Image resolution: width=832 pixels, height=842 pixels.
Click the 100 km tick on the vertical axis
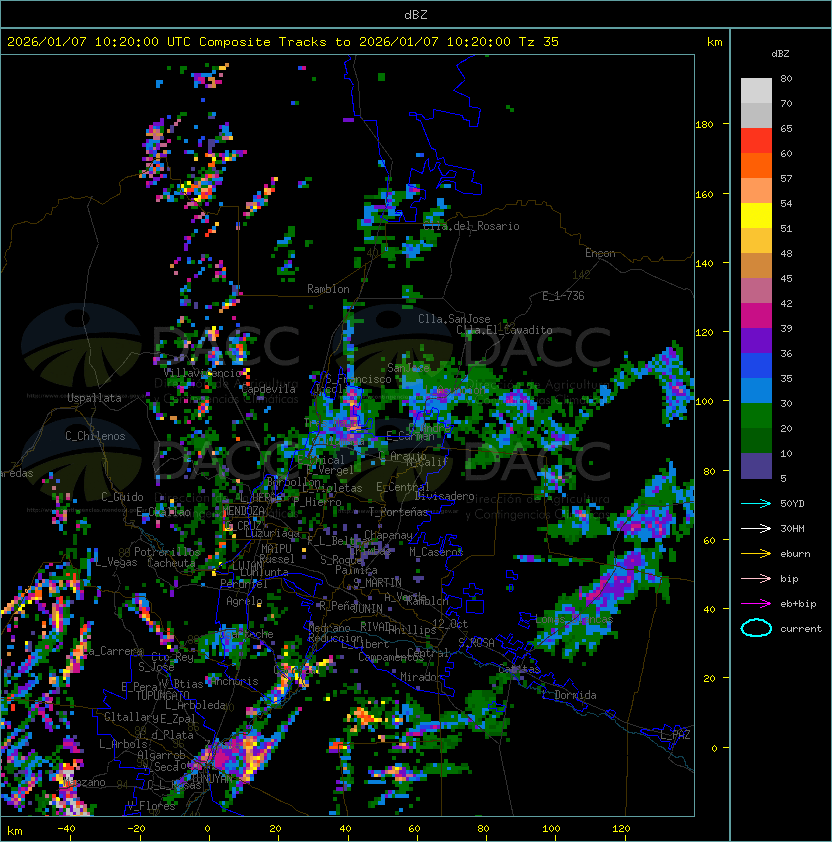pos(704,402)
